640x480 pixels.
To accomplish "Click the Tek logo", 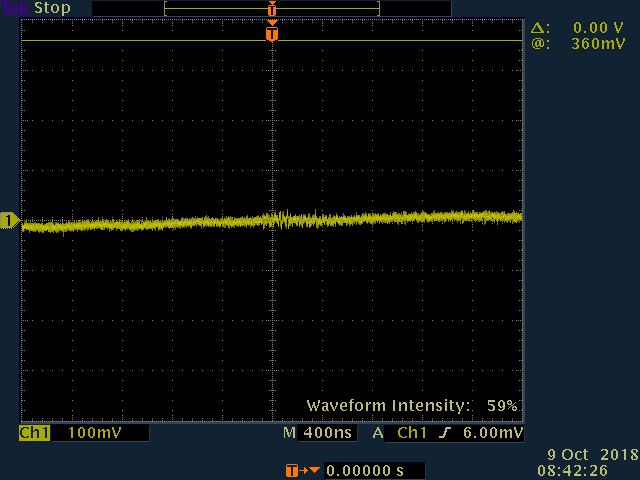I will (16, 8).
